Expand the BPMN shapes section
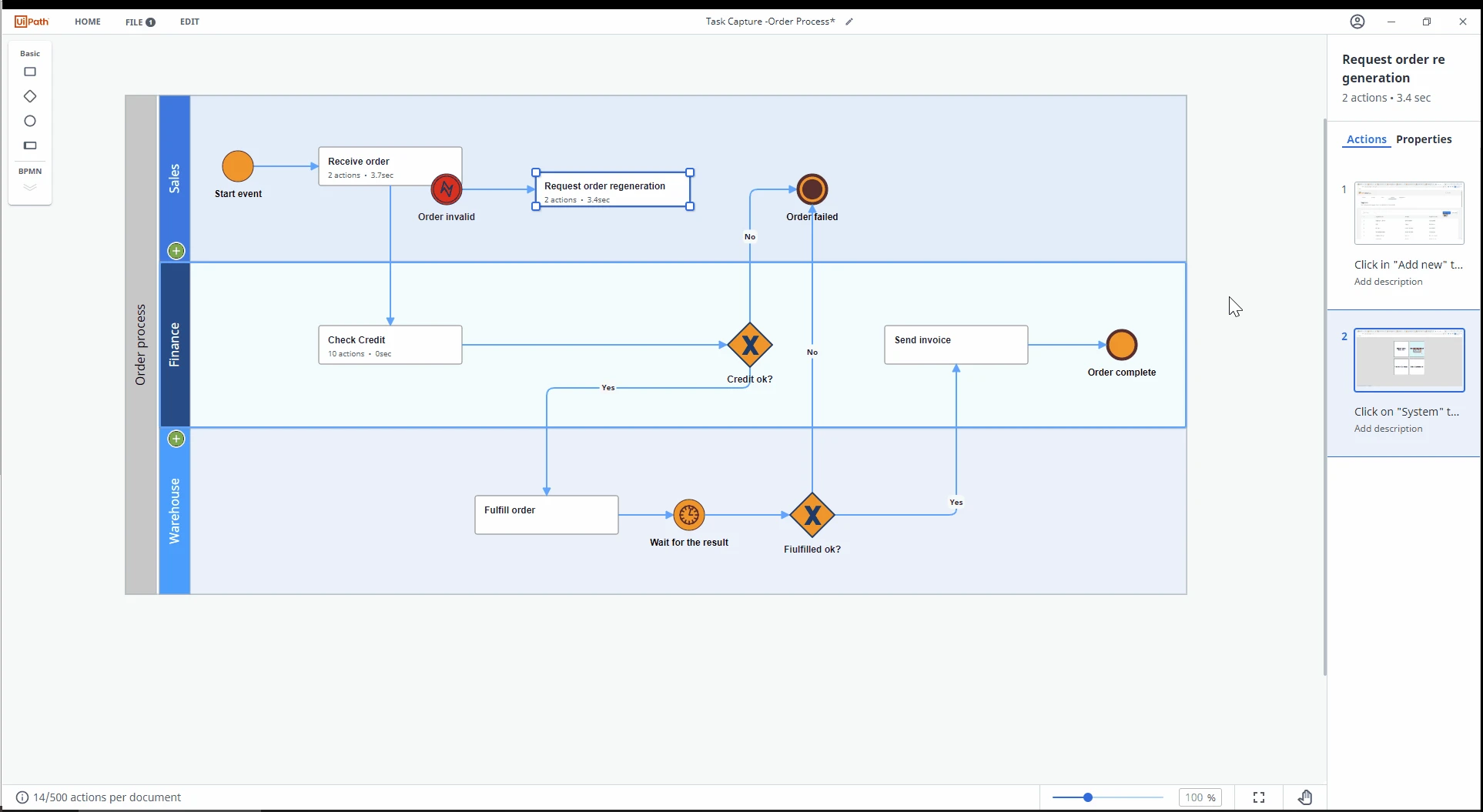 tap(30, 187)
